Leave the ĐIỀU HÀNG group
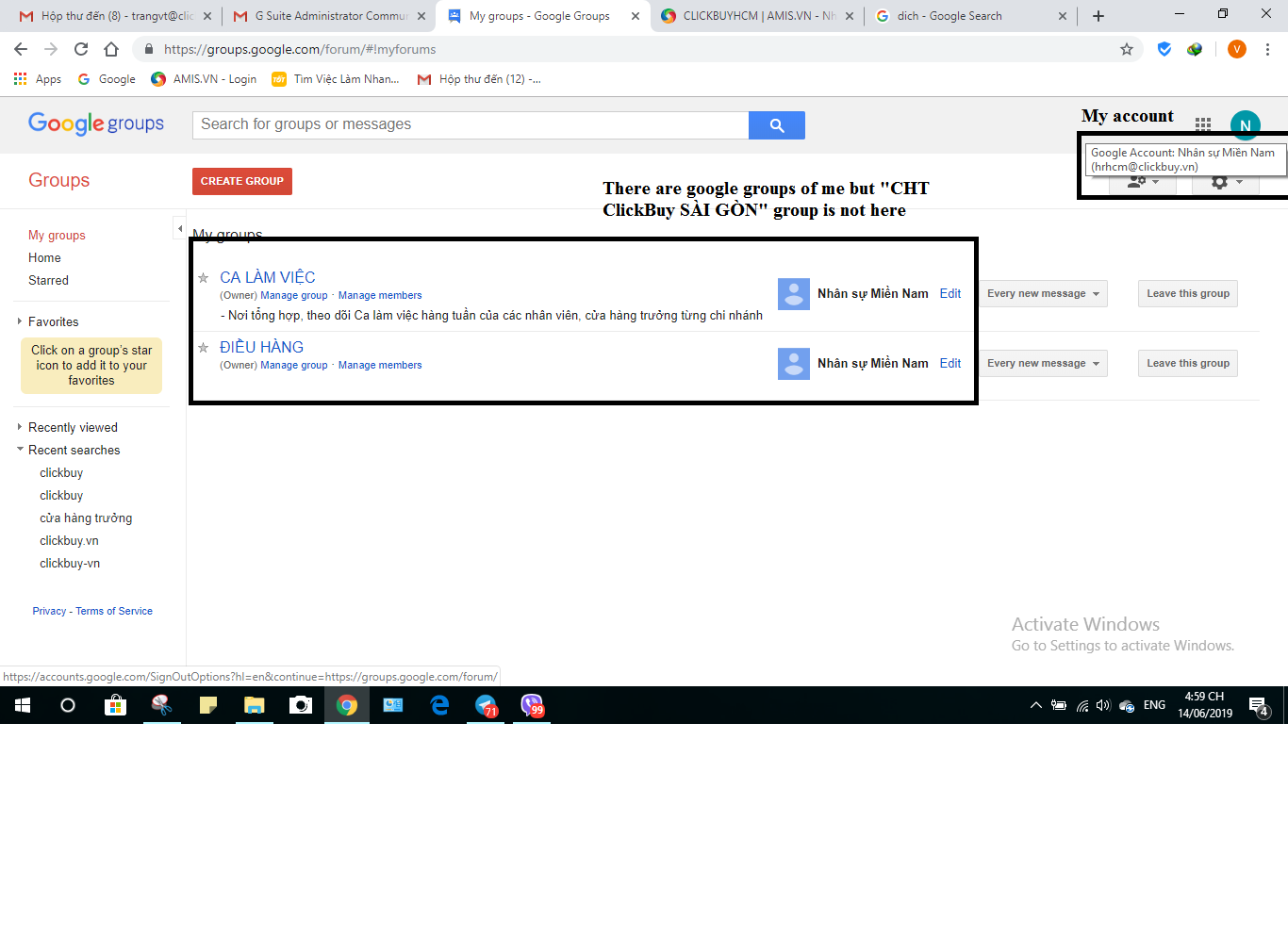 [x=1188, y=364]
